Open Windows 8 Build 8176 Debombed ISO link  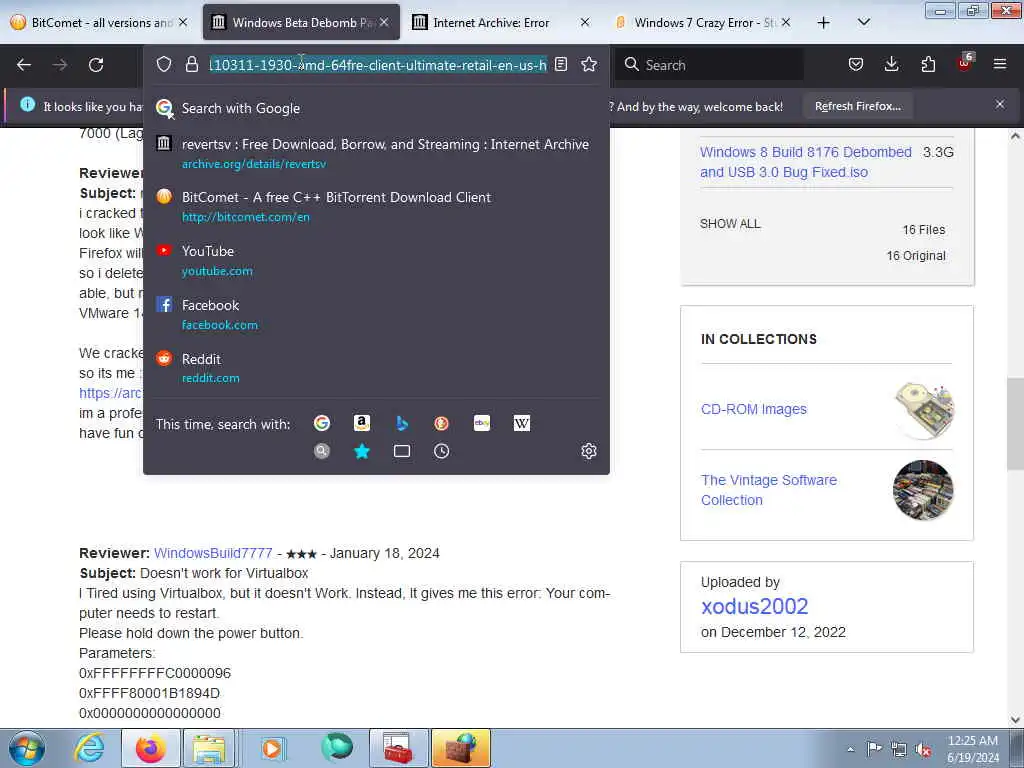[805, 162]
